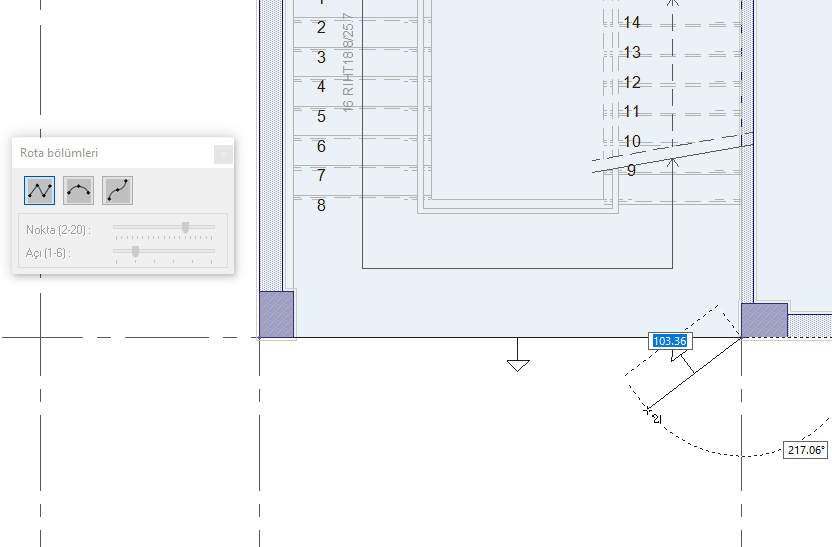Click the stair walking-line arrowhead near step 9

coord(672,162)
